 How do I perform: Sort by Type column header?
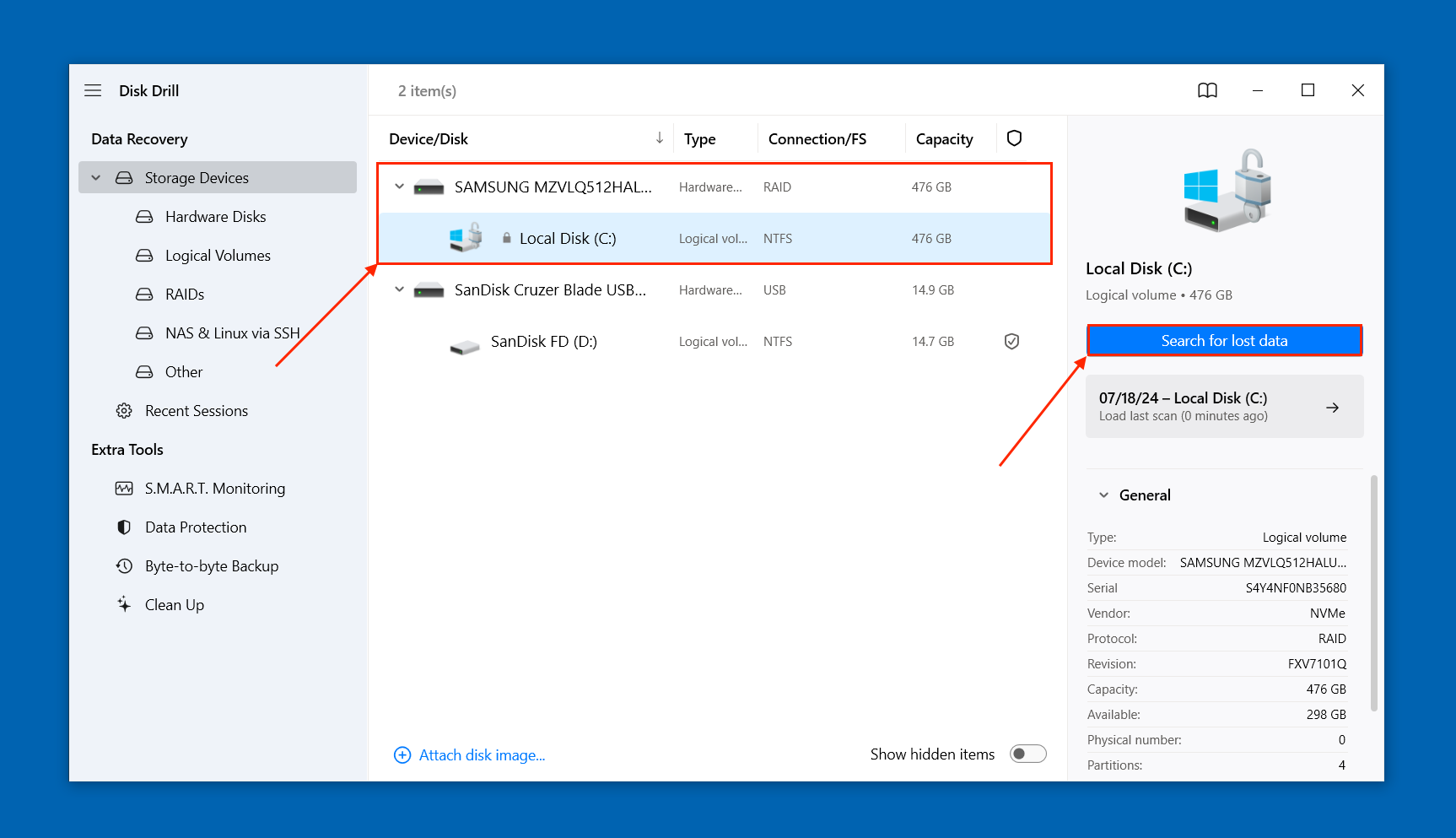pyautogui.click(x=699, y=139)
